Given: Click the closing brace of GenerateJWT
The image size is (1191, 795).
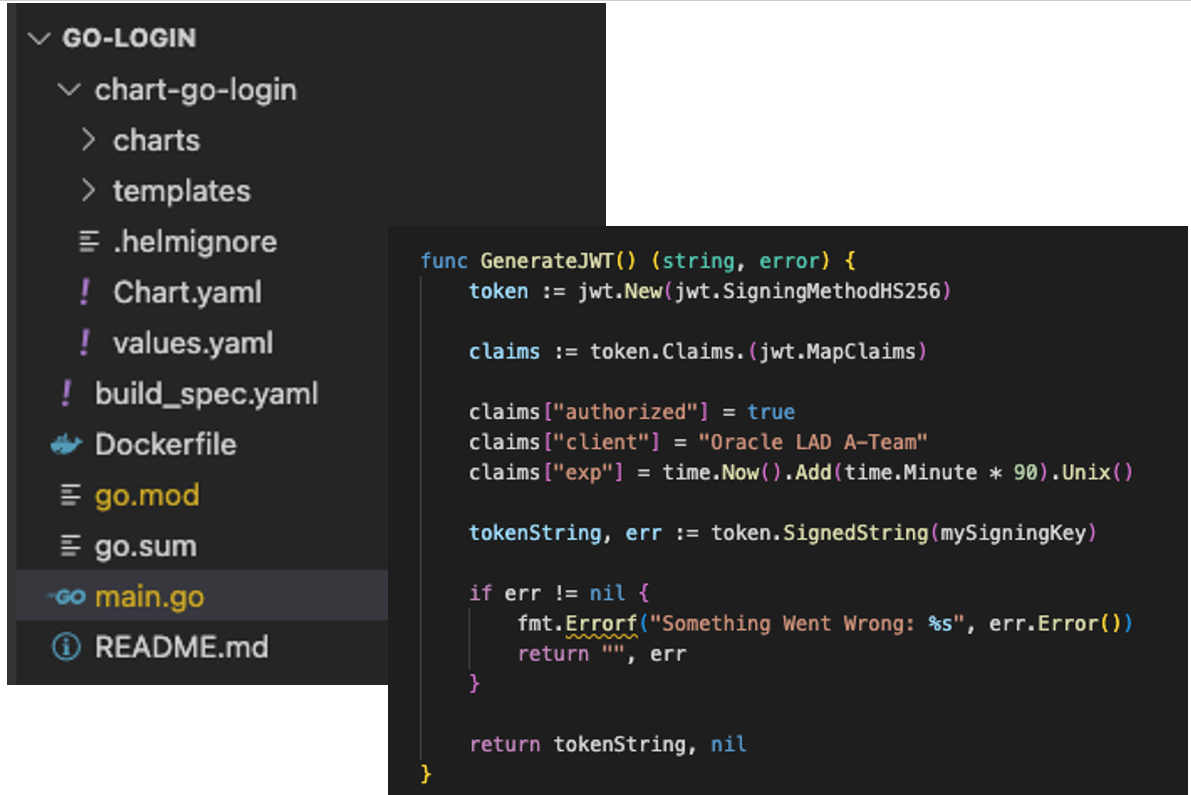Looking at the screenshot, I should [x=426, y=774].
